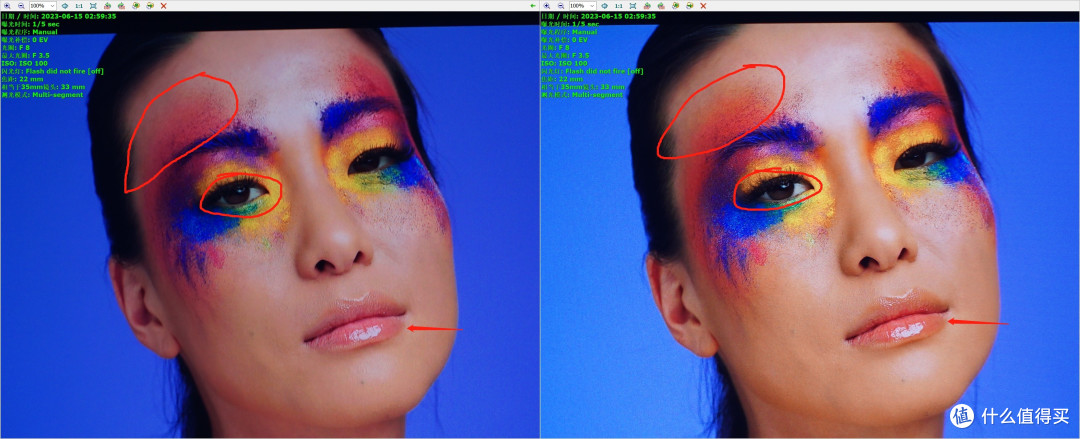The height and width of the screenshot is (439, 1080).
Task: Zoom in on the right pane image
Action: tap(547, 6)
